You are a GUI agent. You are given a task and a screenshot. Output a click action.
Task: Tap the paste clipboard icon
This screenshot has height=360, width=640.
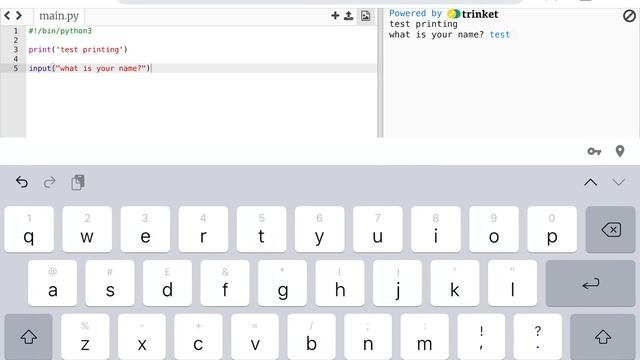(78, 182)
